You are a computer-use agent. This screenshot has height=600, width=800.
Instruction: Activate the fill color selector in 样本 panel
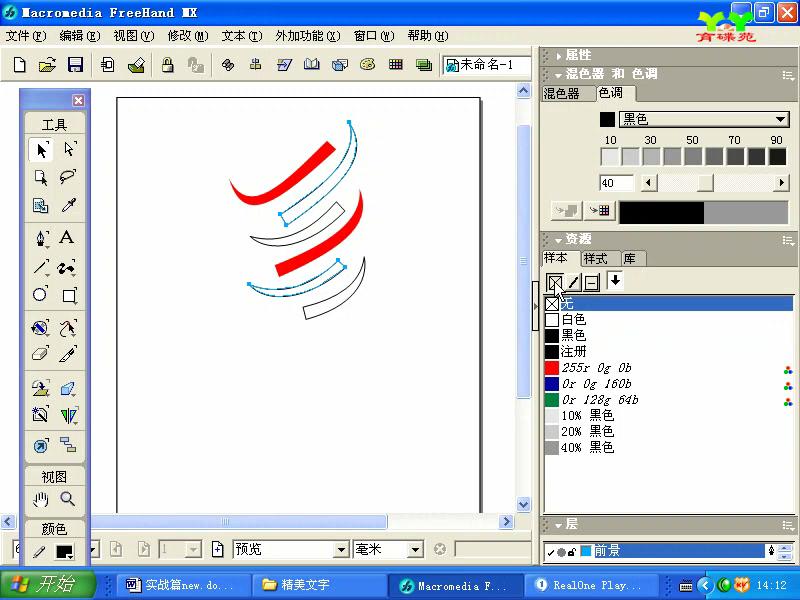pyautogui.click(x=555, y=282)
